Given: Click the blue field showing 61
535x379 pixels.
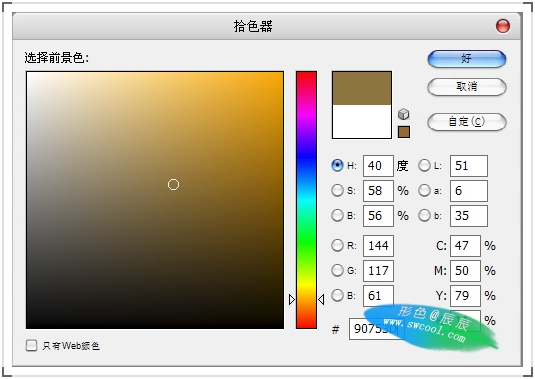Looking at the screenshot, I should (378, 295).
